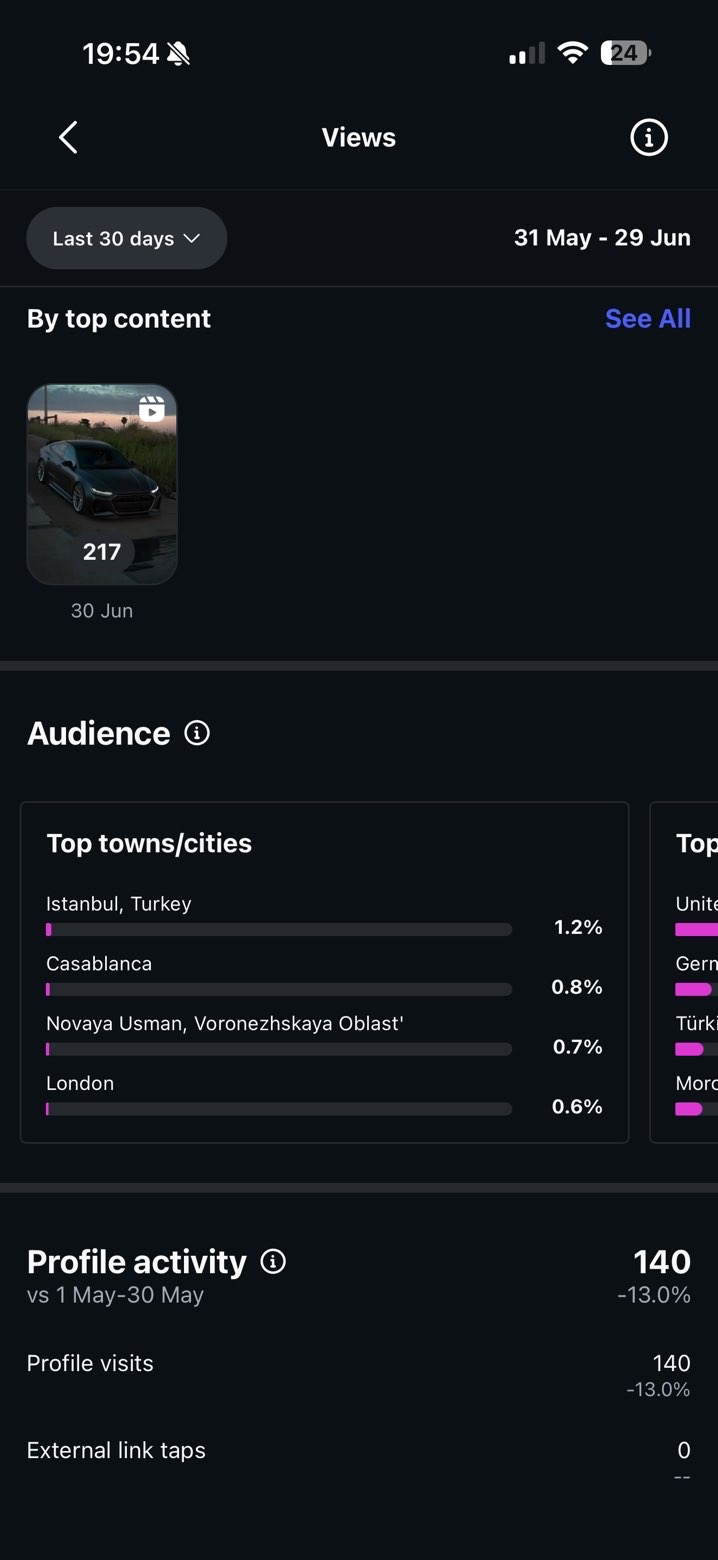Select the partially visible Top countries card
The width and height of the screenshot is (718, 1560).
684,972
